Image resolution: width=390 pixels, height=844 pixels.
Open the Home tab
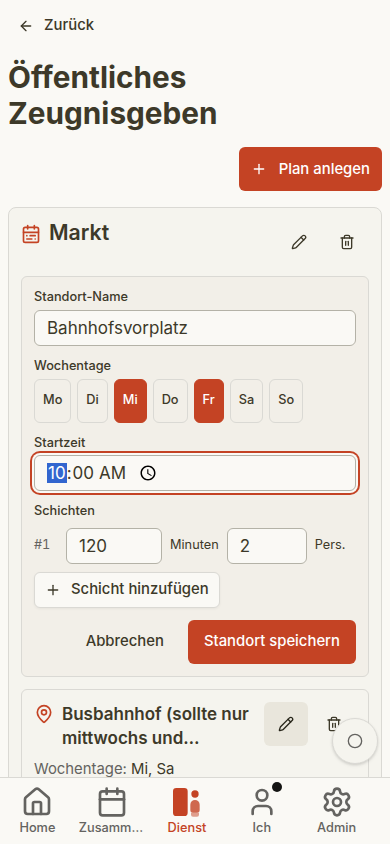pos(37,810)
